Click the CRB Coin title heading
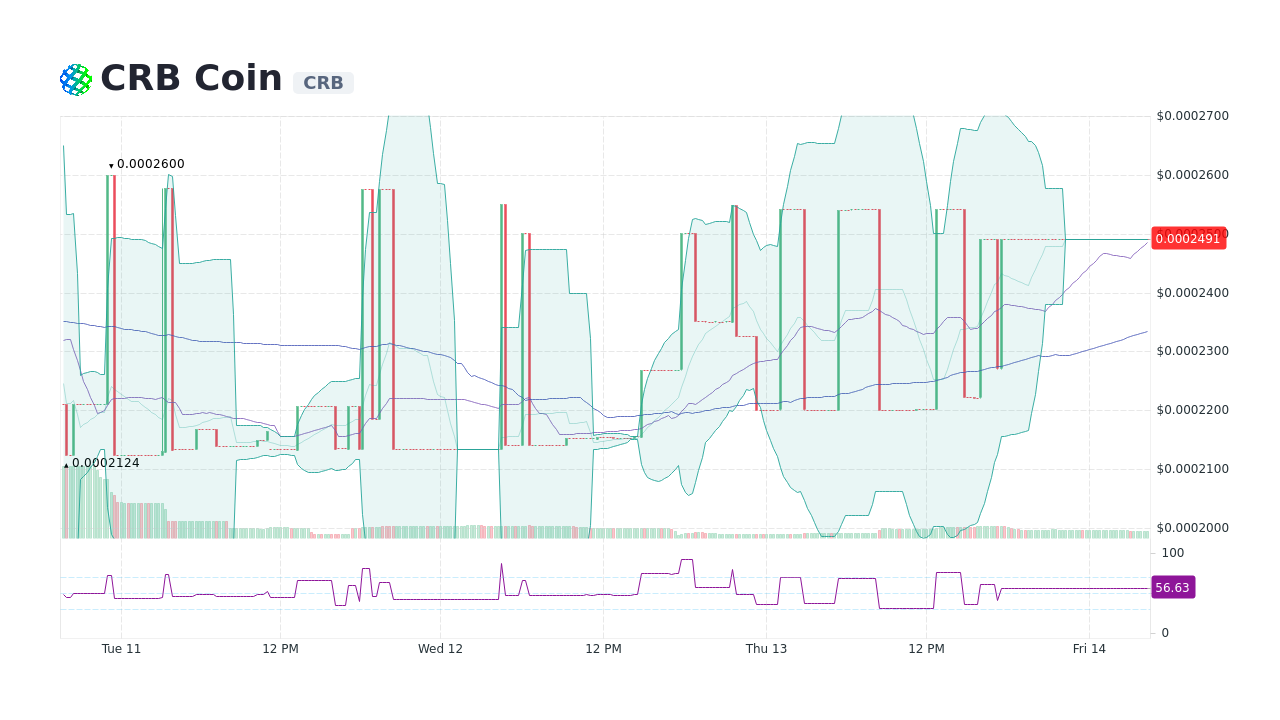The height and width of the screenshot is (720, 1280). pos(190,77)
